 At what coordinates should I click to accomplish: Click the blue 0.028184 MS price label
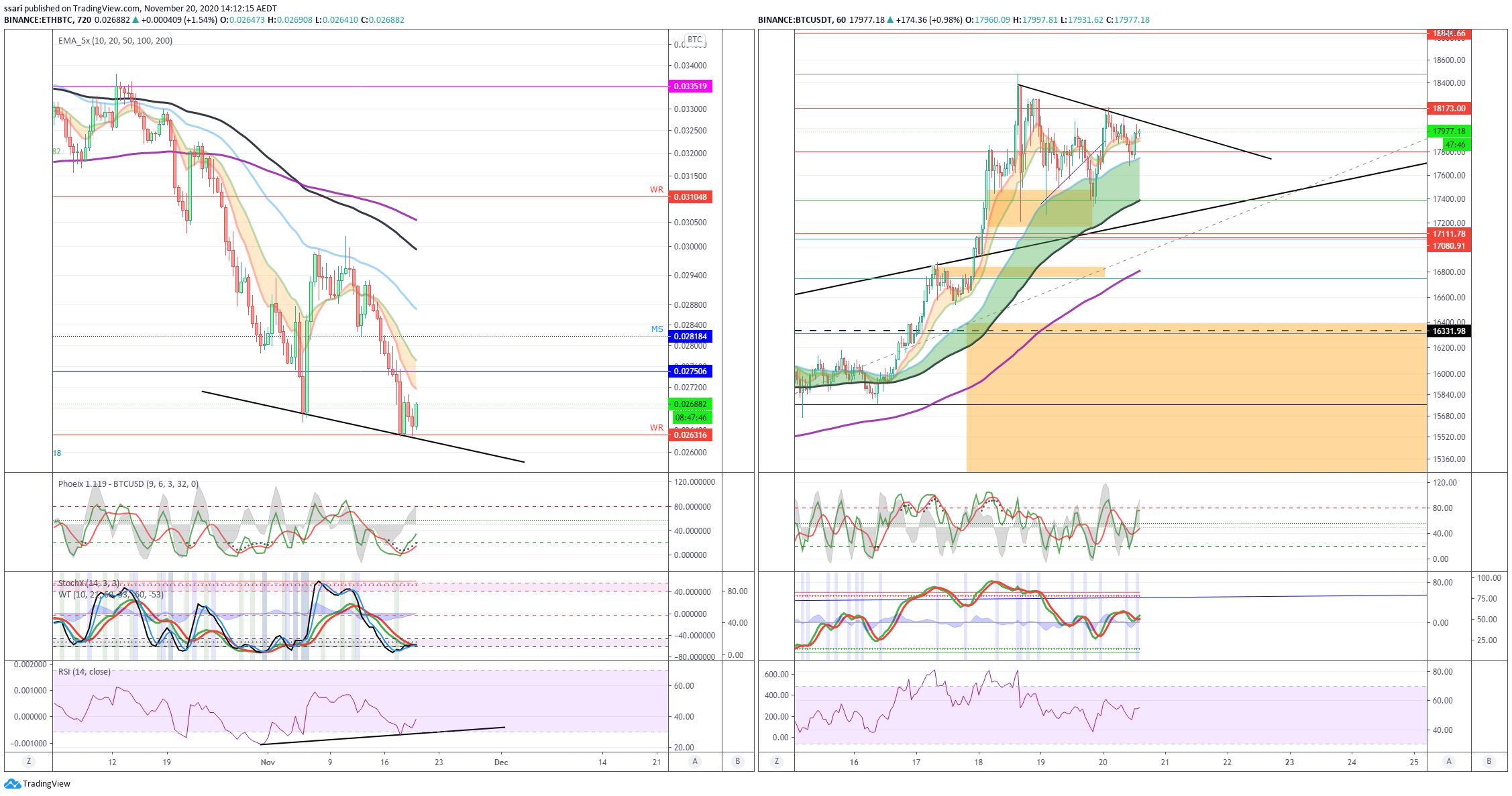tap(690, 337)
